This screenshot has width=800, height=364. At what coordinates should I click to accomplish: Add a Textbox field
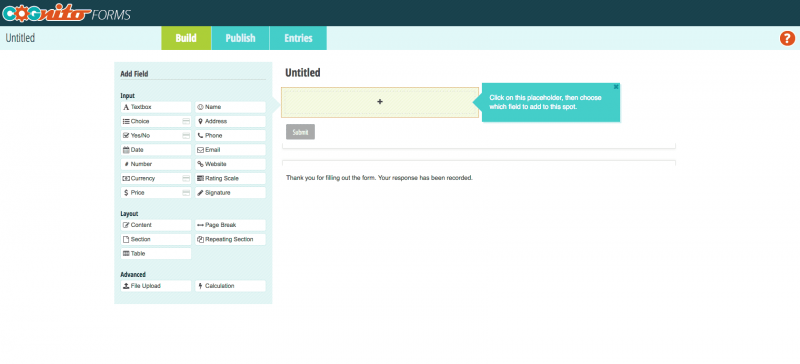coord(156,107)
